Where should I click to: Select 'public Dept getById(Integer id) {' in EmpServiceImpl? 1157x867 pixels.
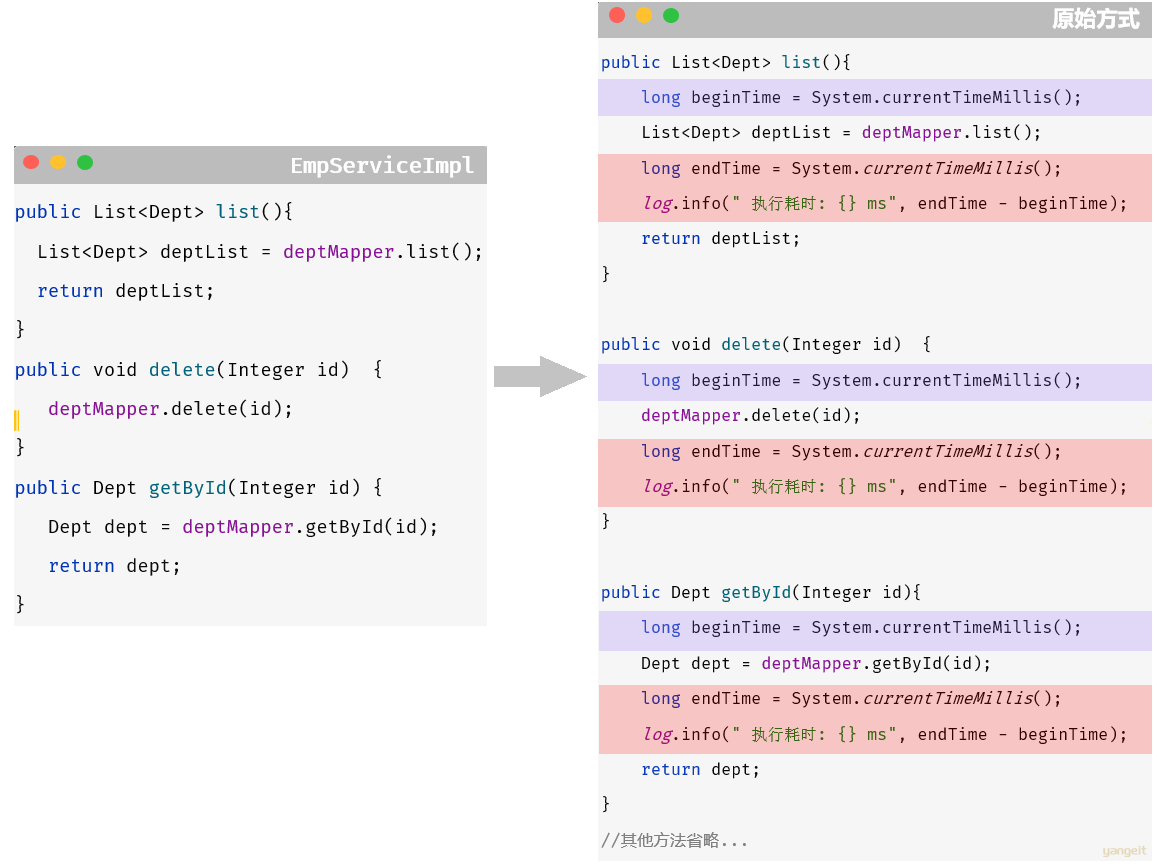[198, 488]
